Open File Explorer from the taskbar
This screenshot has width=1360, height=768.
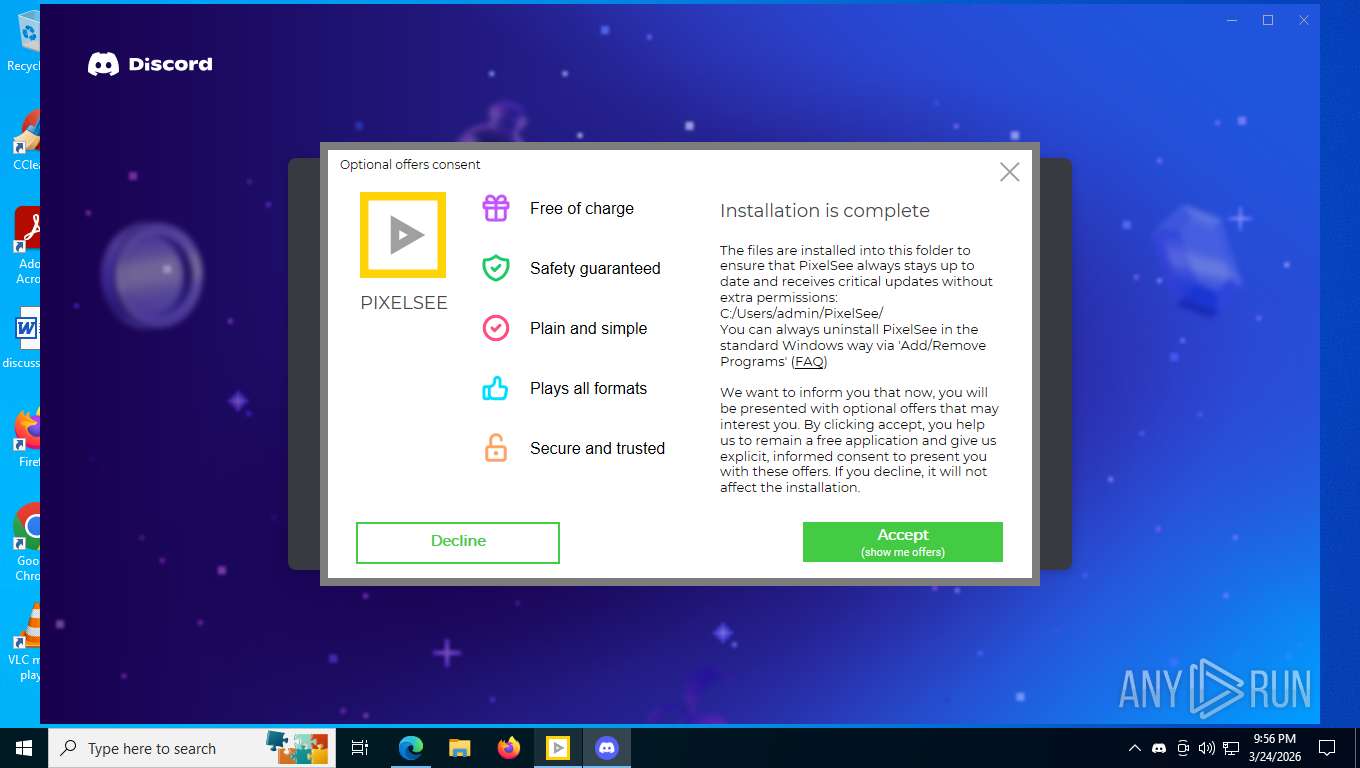coord(460,748)
